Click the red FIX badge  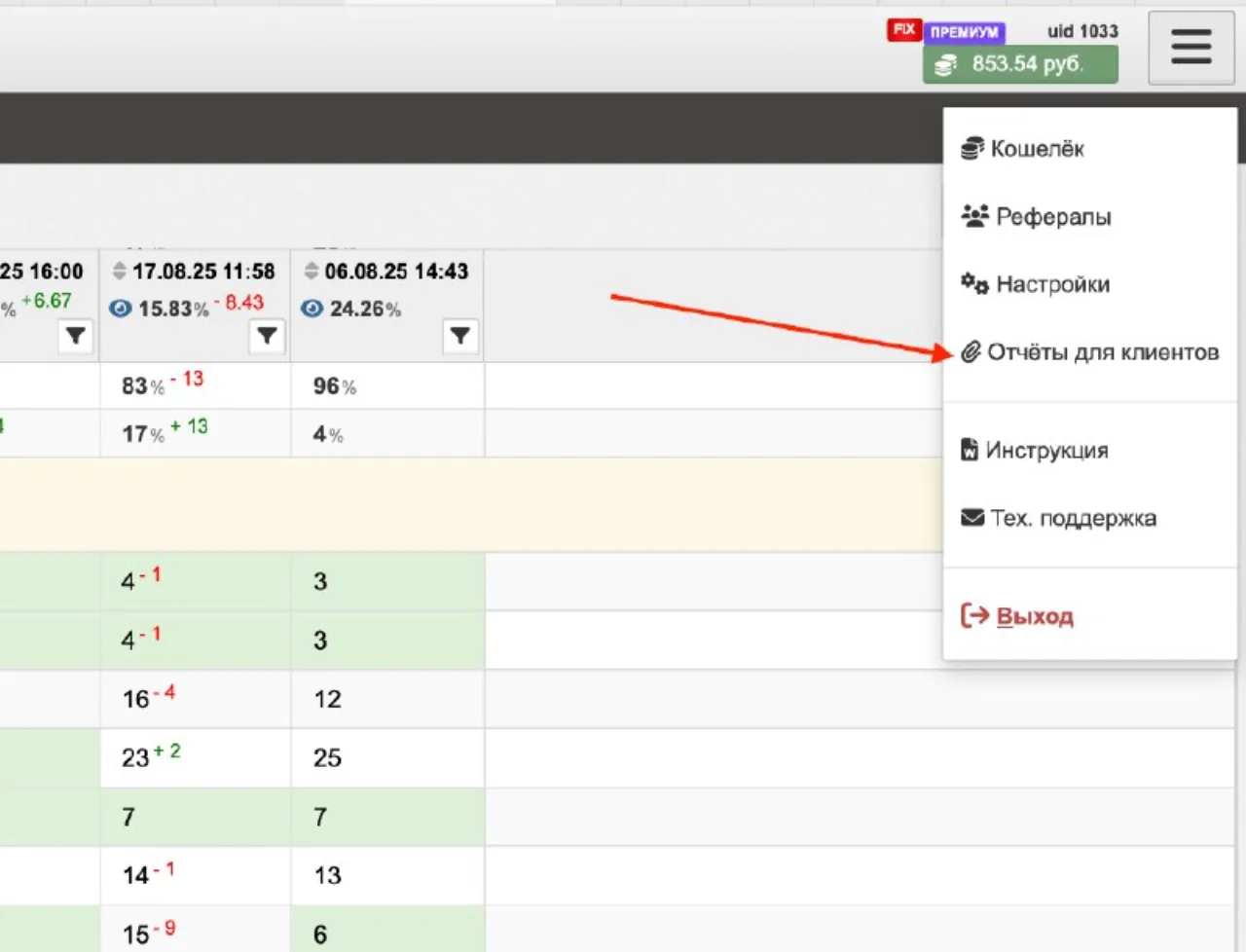[903, 30]
